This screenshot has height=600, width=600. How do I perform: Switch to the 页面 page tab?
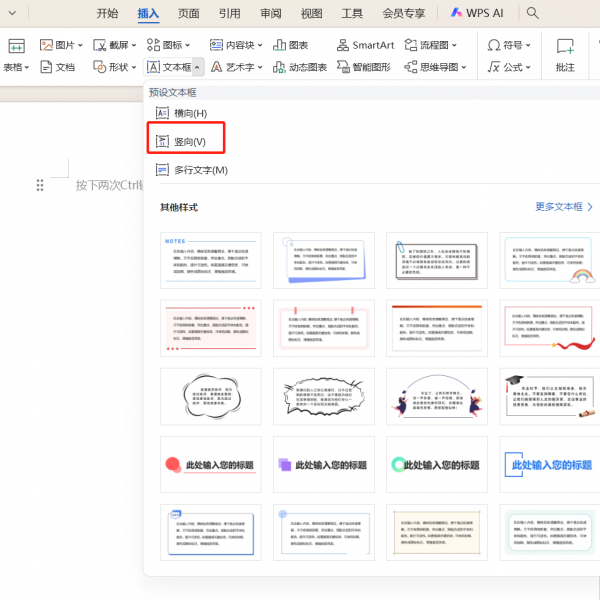click(188, 13)
